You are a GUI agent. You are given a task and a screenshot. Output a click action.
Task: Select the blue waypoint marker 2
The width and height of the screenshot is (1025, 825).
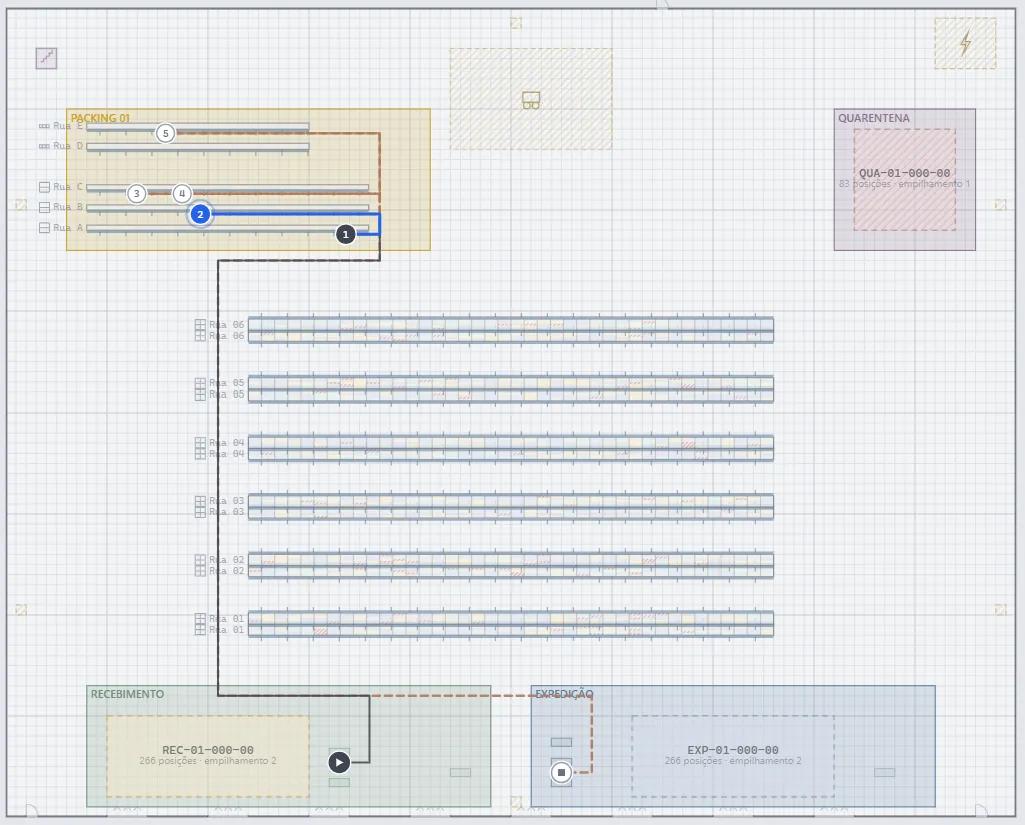point(201,214)
